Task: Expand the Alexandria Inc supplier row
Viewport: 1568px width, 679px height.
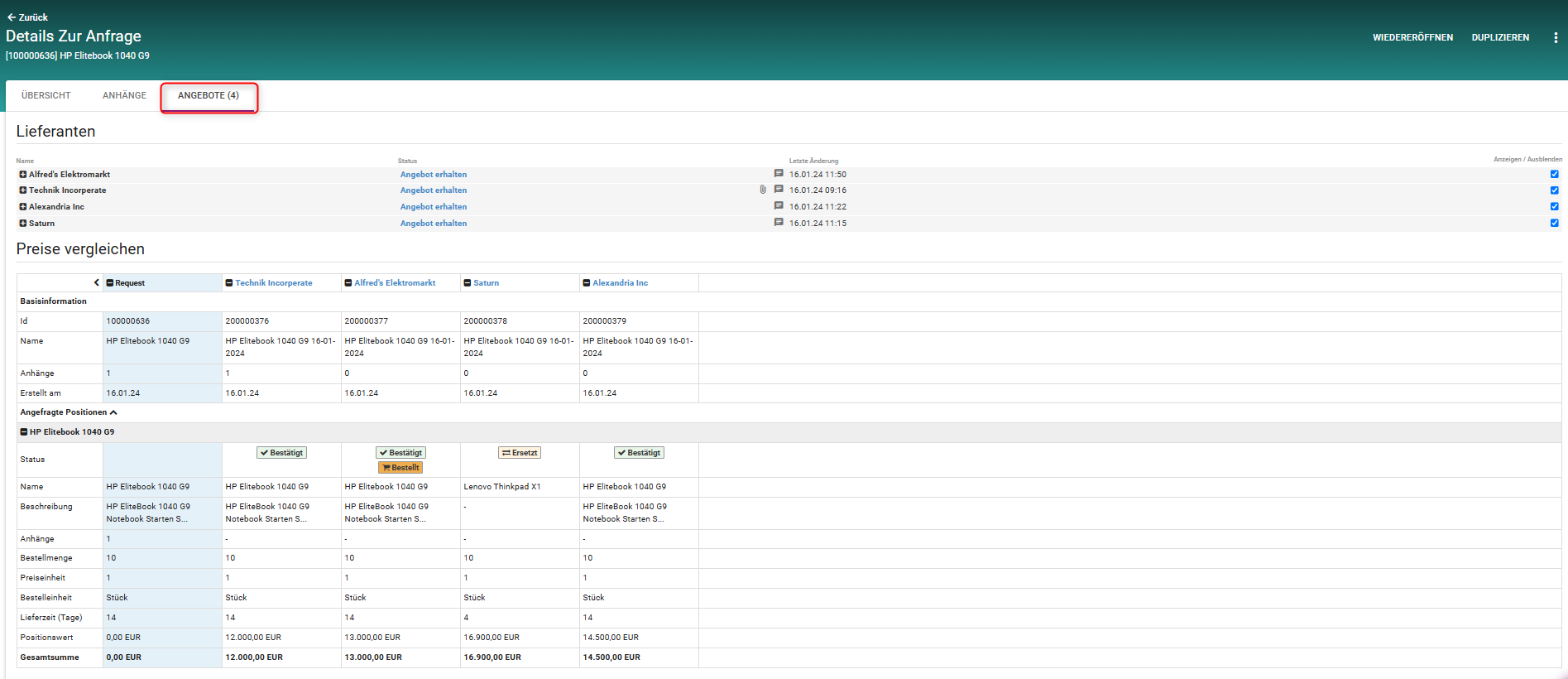Action: (x=23, y=207)
